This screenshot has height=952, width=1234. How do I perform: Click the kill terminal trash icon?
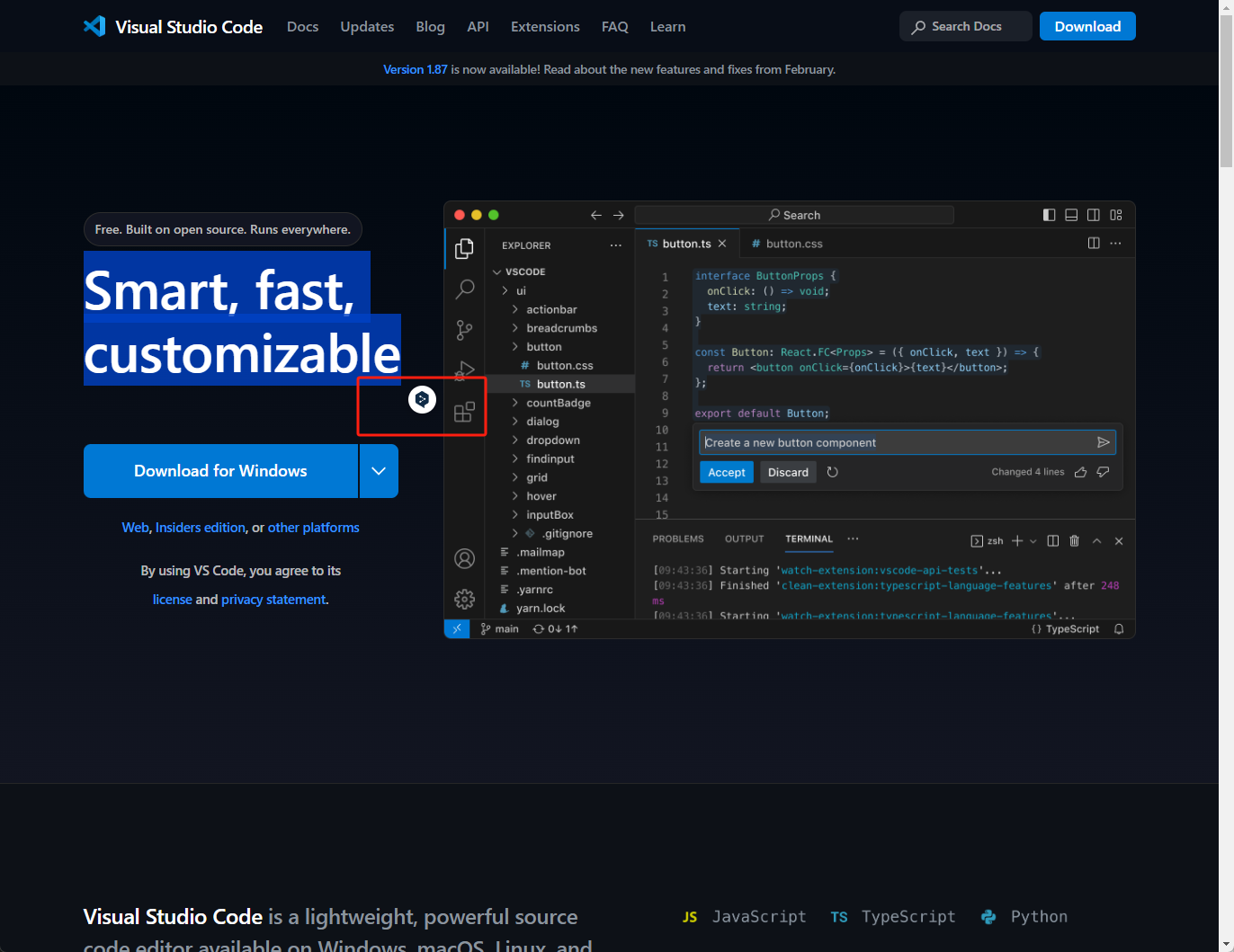point(1074,540)
